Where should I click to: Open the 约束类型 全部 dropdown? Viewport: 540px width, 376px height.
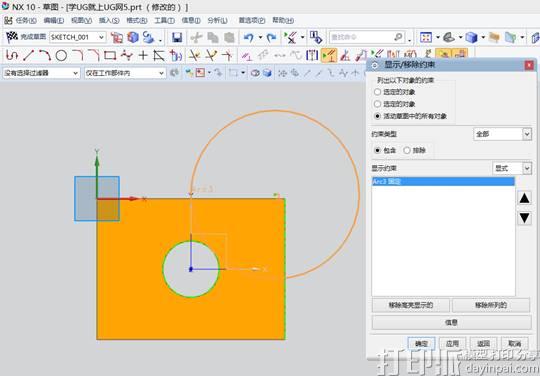point(527,134)
